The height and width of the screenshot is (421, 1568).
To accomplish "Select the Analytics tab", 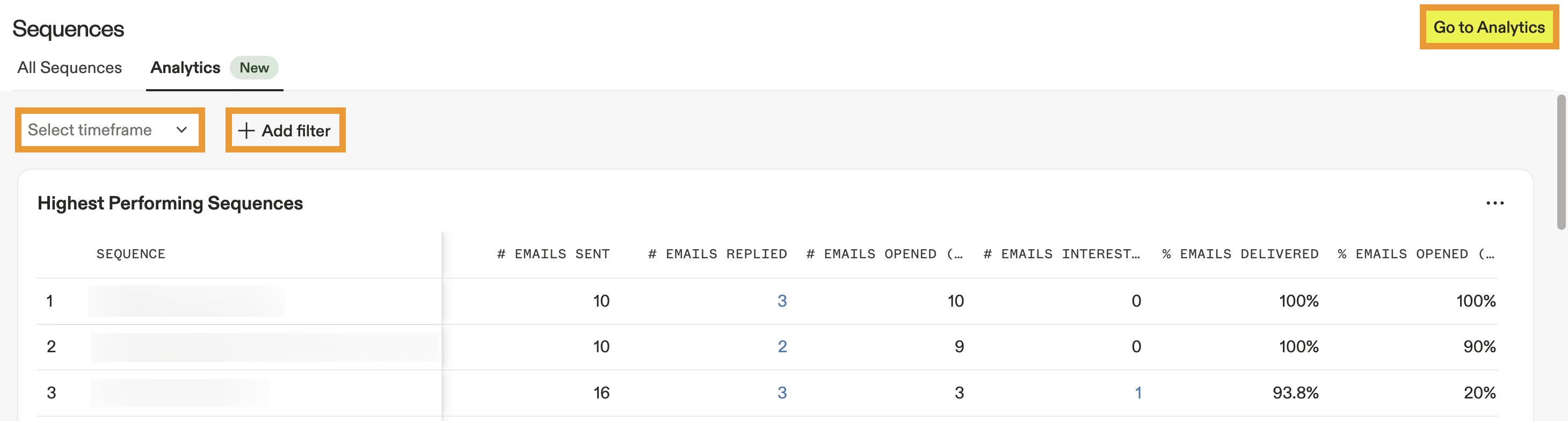I will [x=185, y=68].
